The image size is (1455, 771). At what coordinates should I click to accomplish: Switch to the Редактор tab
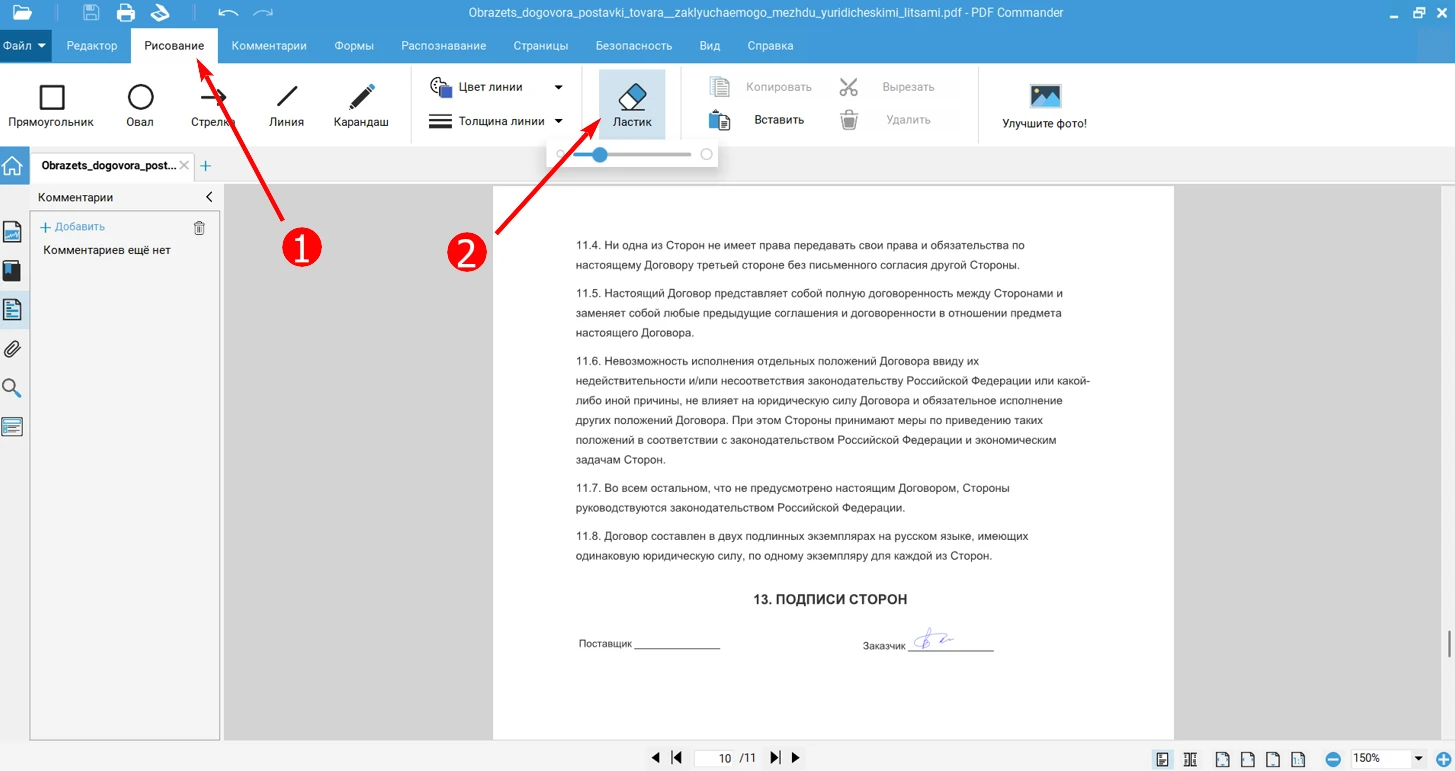pos(92,46)
